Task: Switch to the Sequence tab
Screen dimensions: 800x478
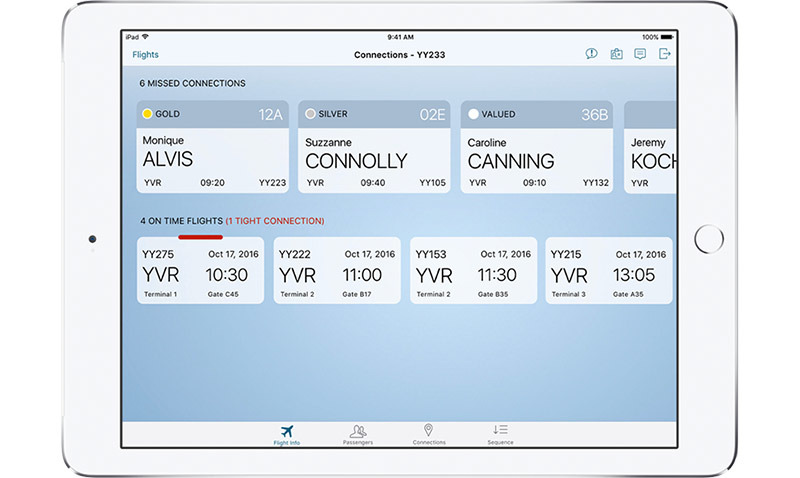Action: tap(500, 435)
